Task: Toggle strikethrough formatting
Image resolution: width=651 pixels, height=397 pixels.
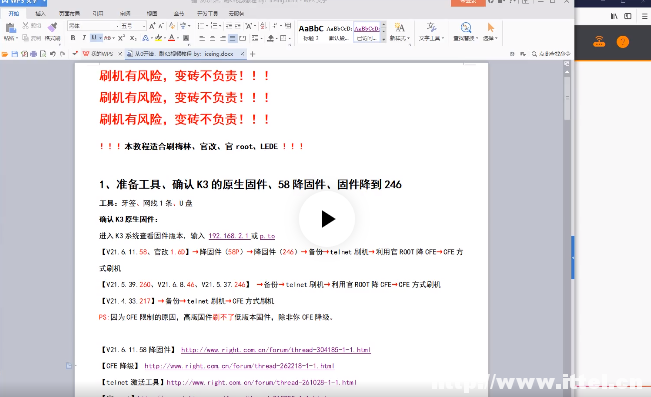Action: [108, 38]
